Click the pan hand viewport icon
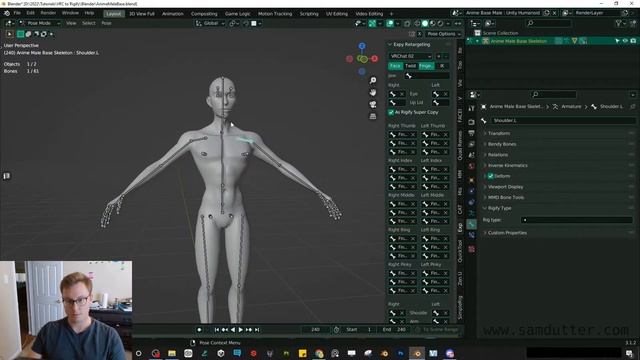This screenshot has height=360, width=640. tap(373, 92)
